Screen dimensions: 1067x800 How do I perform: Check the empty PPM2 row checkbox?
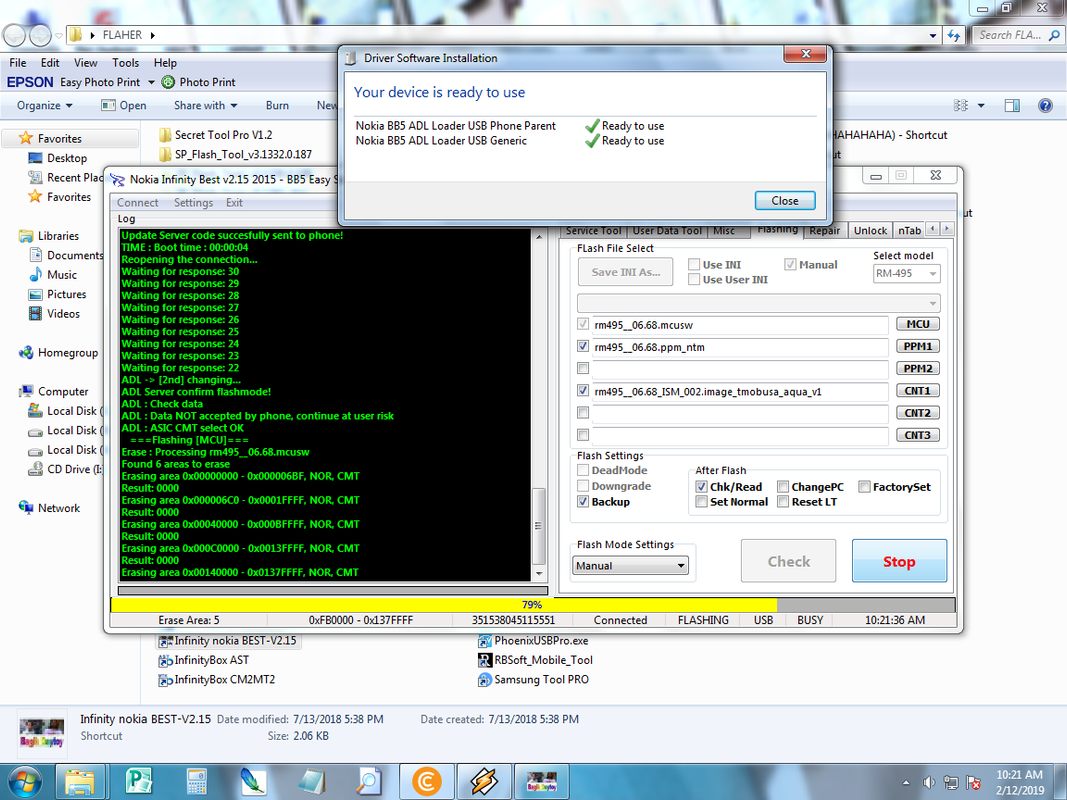tap(582, 368)
